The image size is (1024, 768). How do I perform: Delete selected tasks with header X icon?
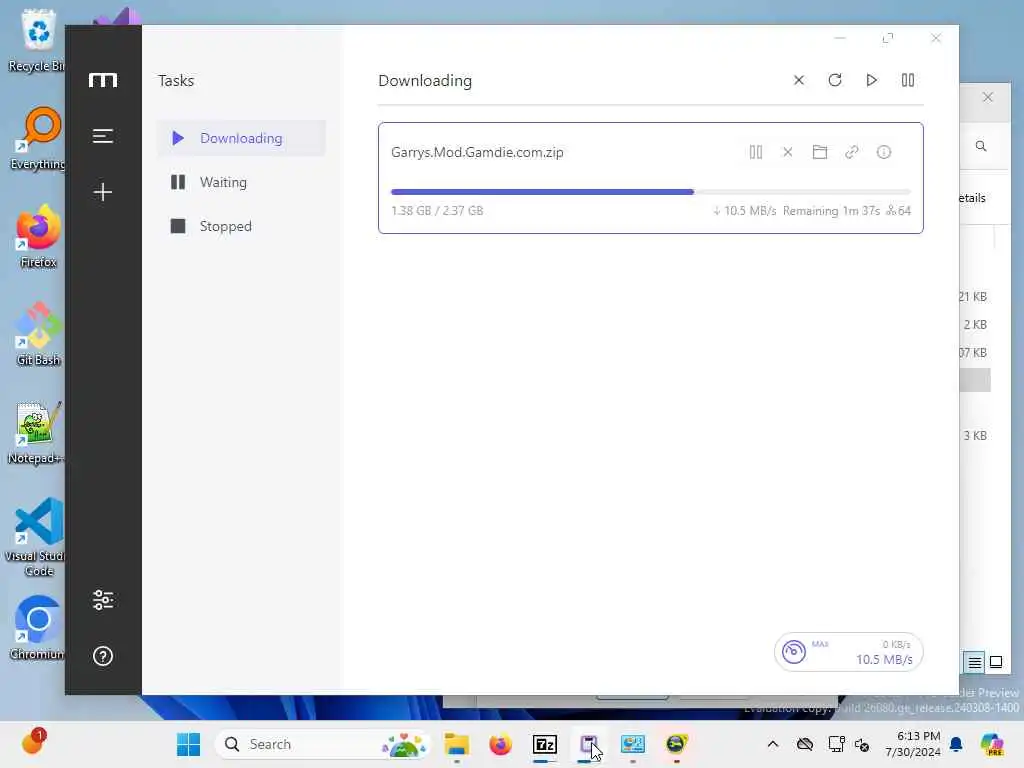pyautogui.click(x=799, y=80)
